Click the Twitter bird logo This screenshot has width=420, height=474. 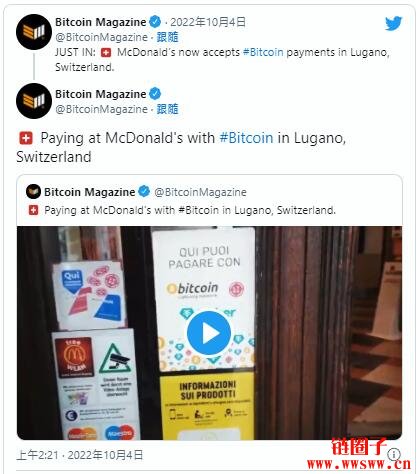[394, 24]
